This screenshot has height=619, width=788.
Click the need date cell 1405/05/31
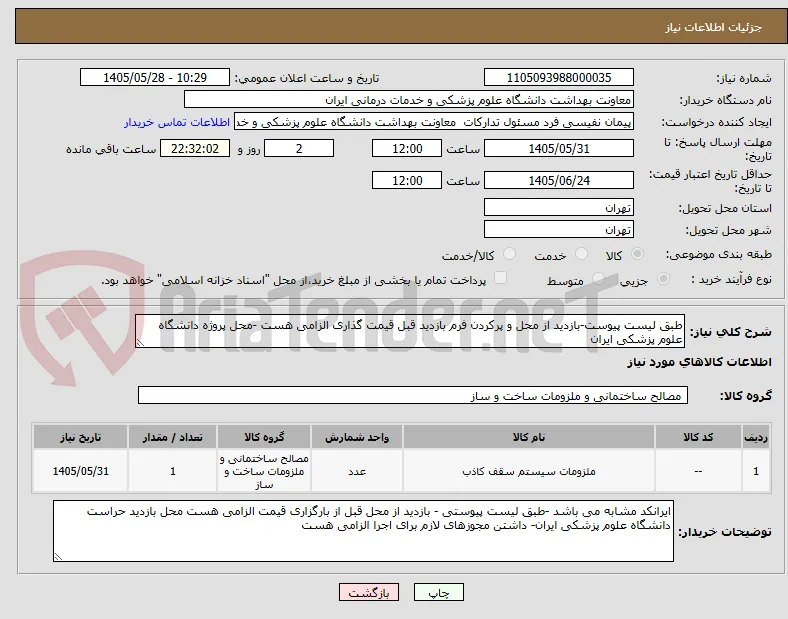[x=80, y=471]
